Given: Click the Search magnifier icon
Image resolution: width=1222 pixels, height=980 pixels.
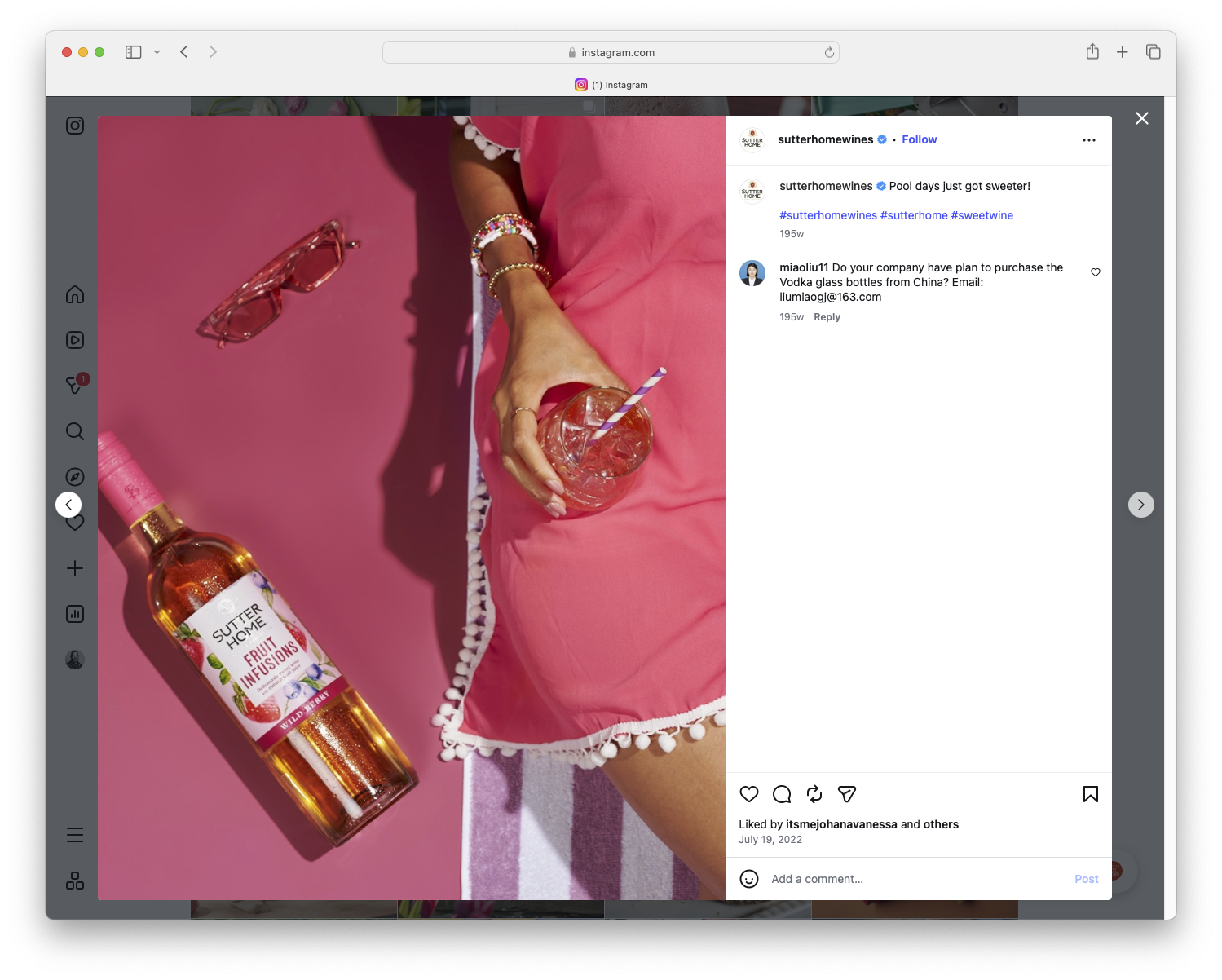Looking at the screenshot, I should 75,431.
